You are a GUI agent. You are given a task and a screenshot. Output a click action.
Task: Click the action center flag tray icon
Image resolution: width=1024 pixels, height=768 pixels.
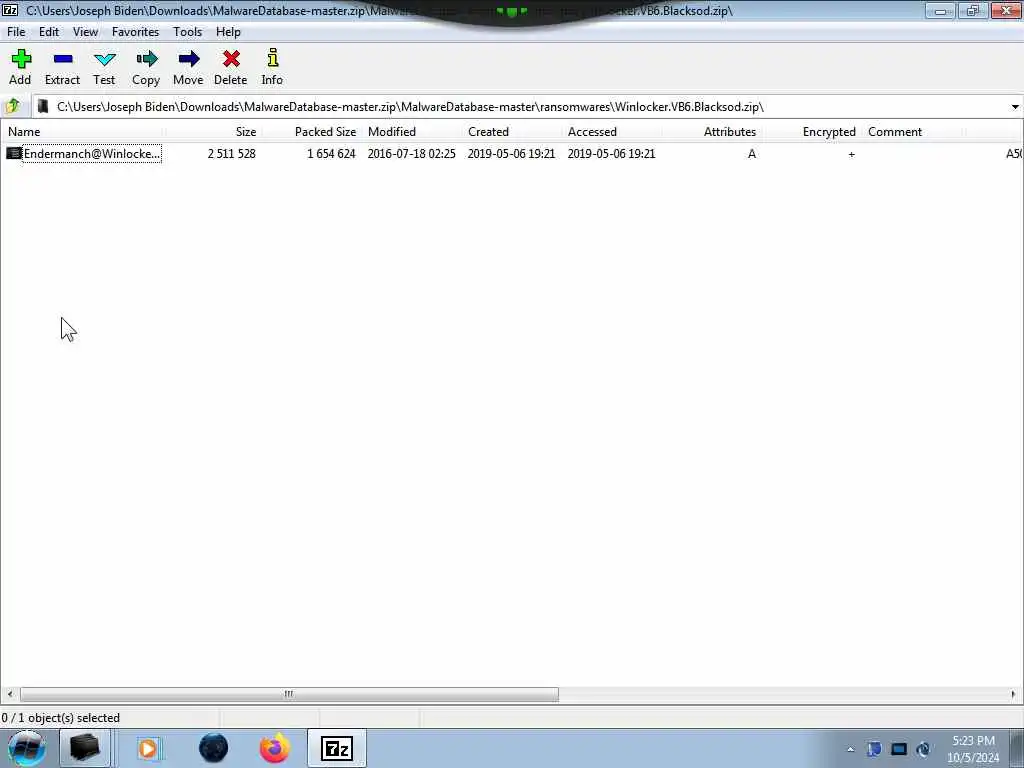point(874,749)
